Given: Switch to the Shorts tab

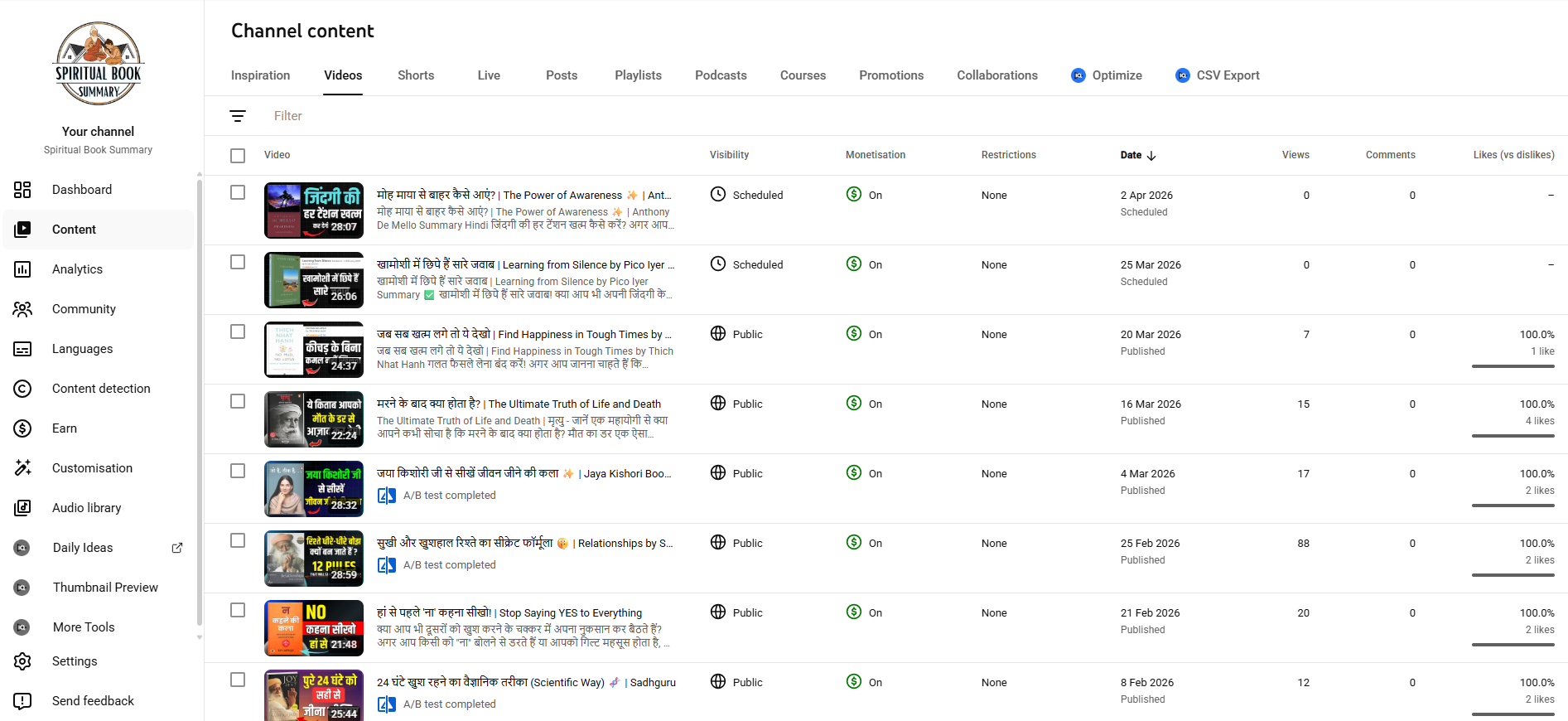Looking at the screenshot, I should [415, 75].
